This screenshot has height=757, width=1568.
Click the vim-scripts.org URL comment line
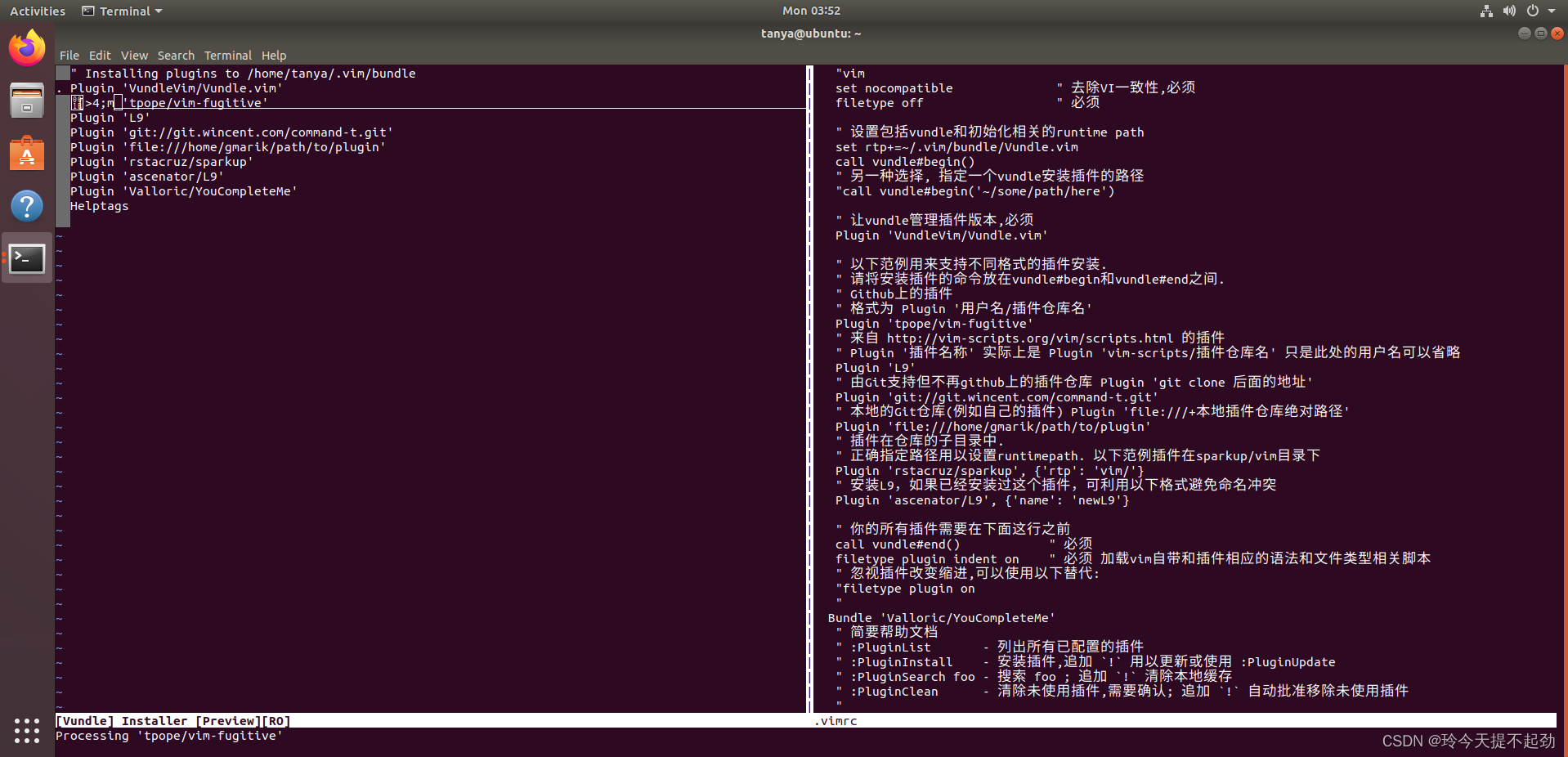pyautogui.click(x=1030, y=338)
